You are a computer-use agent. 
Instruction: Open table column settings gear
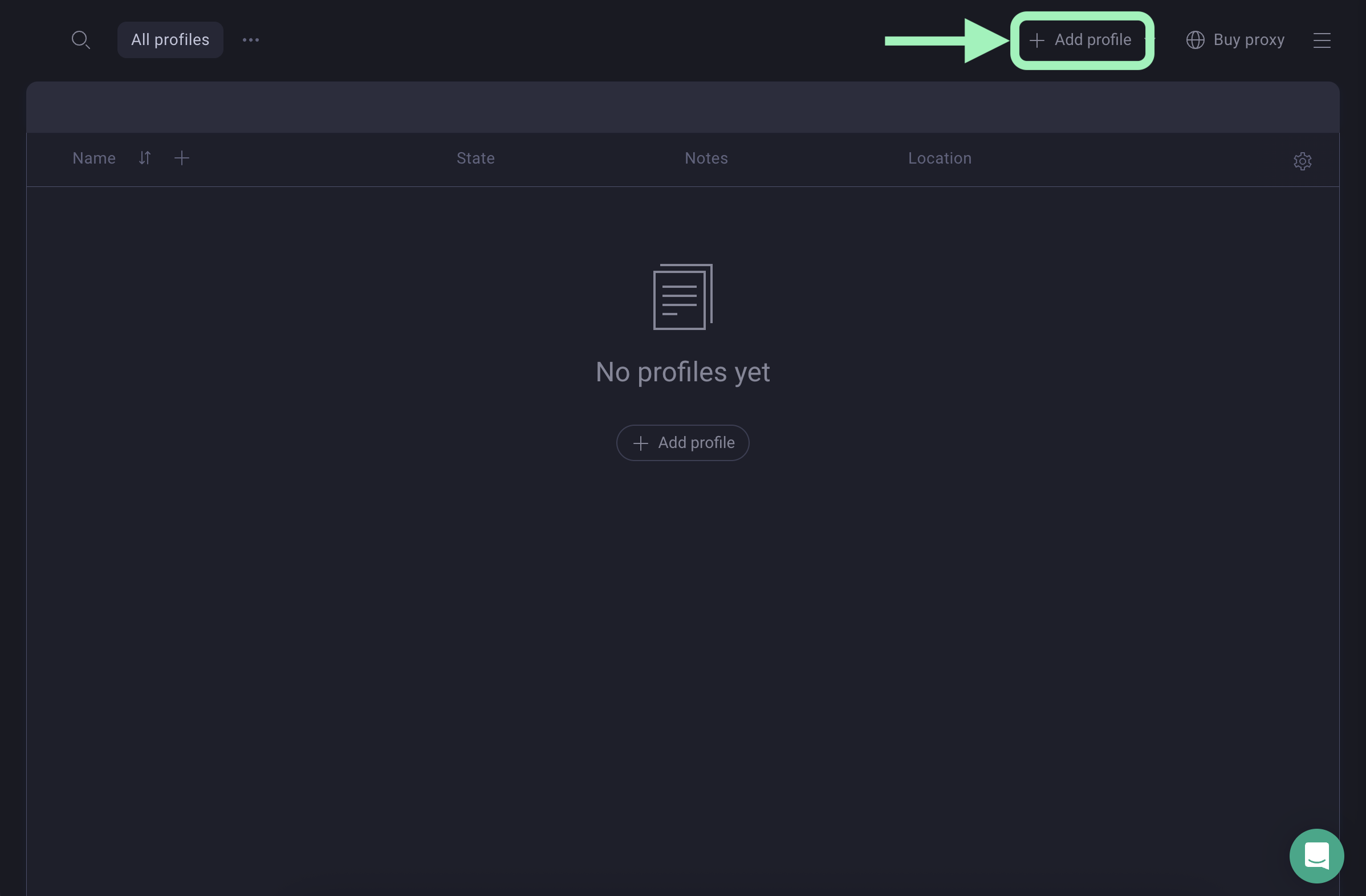pos(1302,161)
